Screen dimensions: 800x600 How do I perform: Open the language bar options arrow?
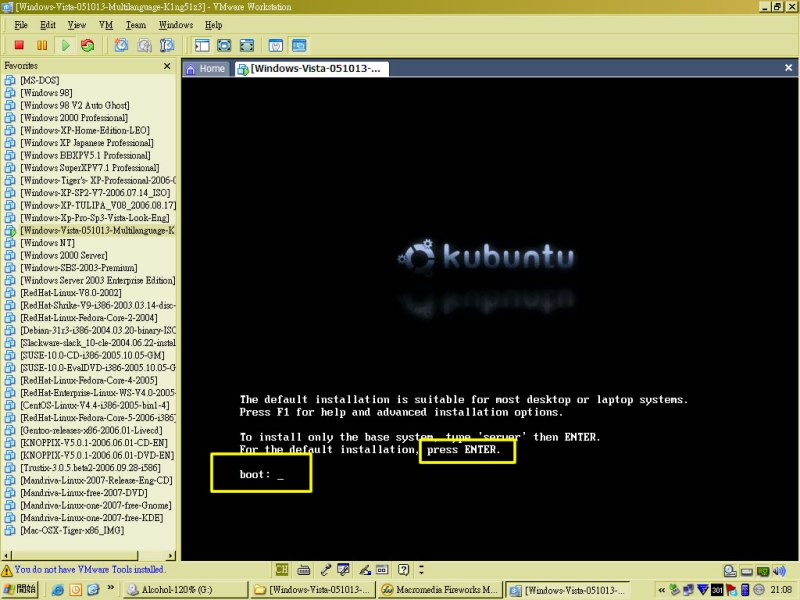421,569
